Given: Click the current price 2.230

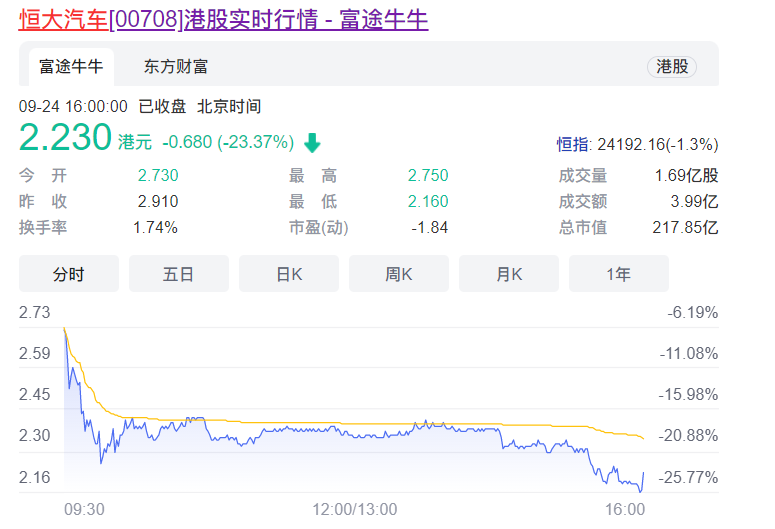Looking at the screenshot, I should [65, 137].
